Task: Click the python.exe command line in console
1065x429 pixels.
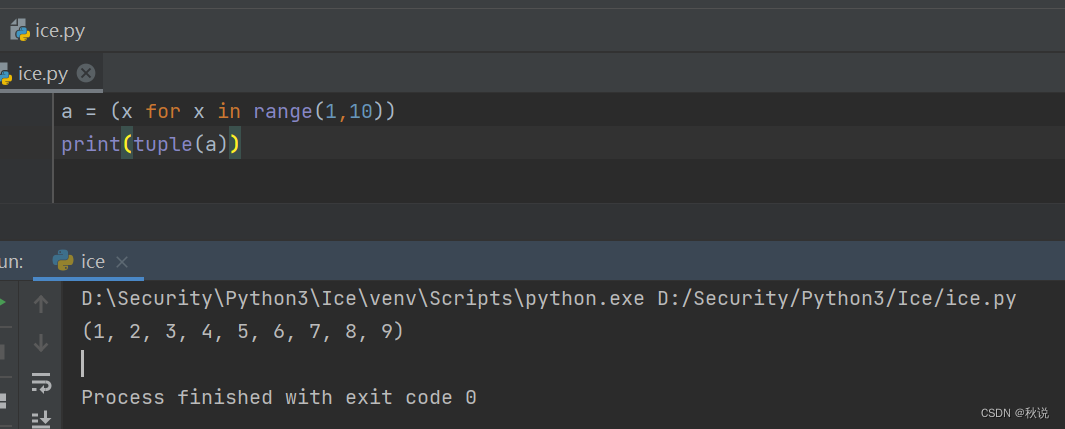Action: point(549,298)
